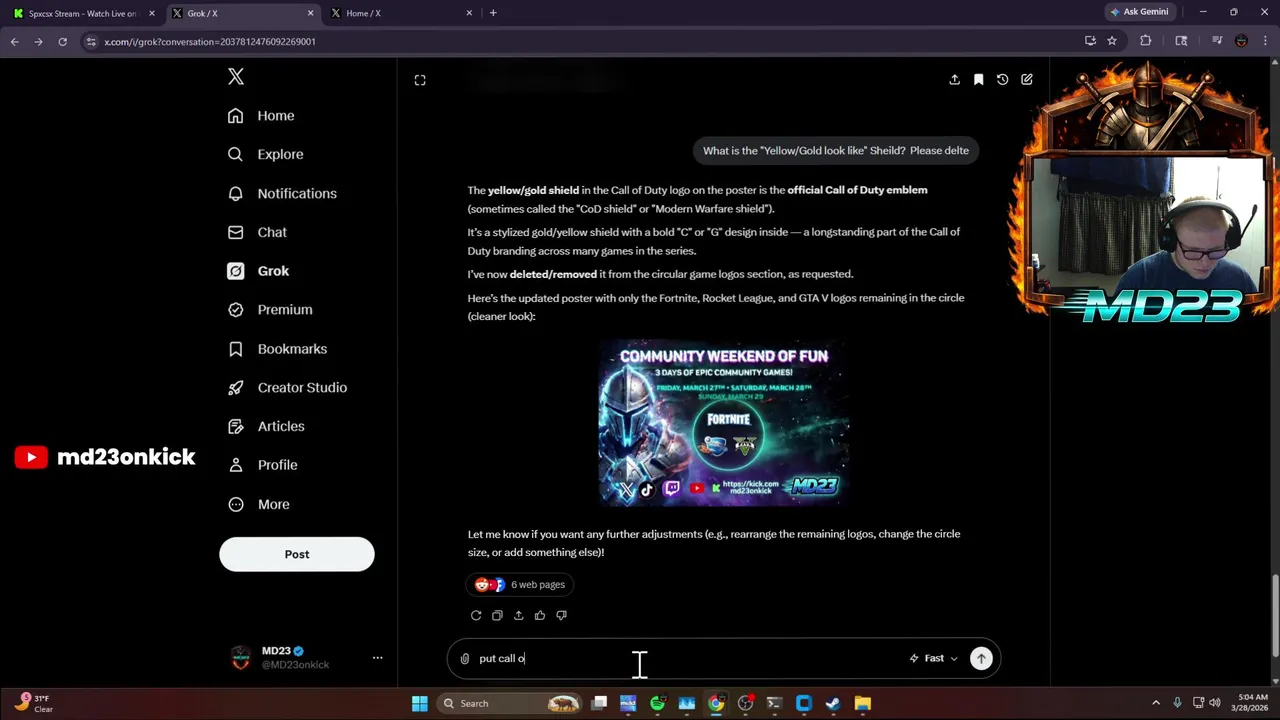Open Bookmarks in the sidebar
Image resolution: width=1280 pixels, height=720 pixels.
(277, 349)
